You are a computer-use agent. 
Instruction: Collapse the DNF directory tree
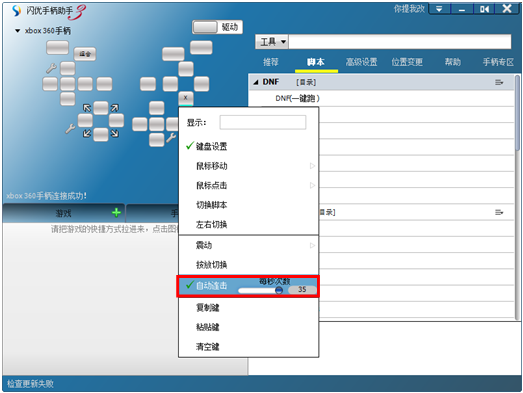(255, 82)
